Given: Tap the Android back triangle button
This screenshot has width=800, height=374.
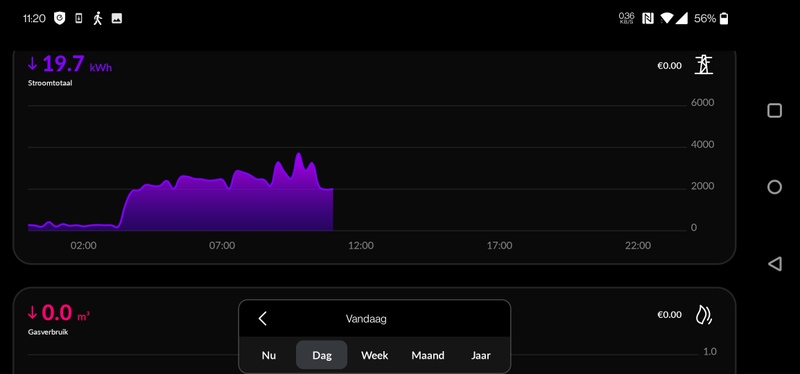Looking at the screenshot, I should pos(774,264).
